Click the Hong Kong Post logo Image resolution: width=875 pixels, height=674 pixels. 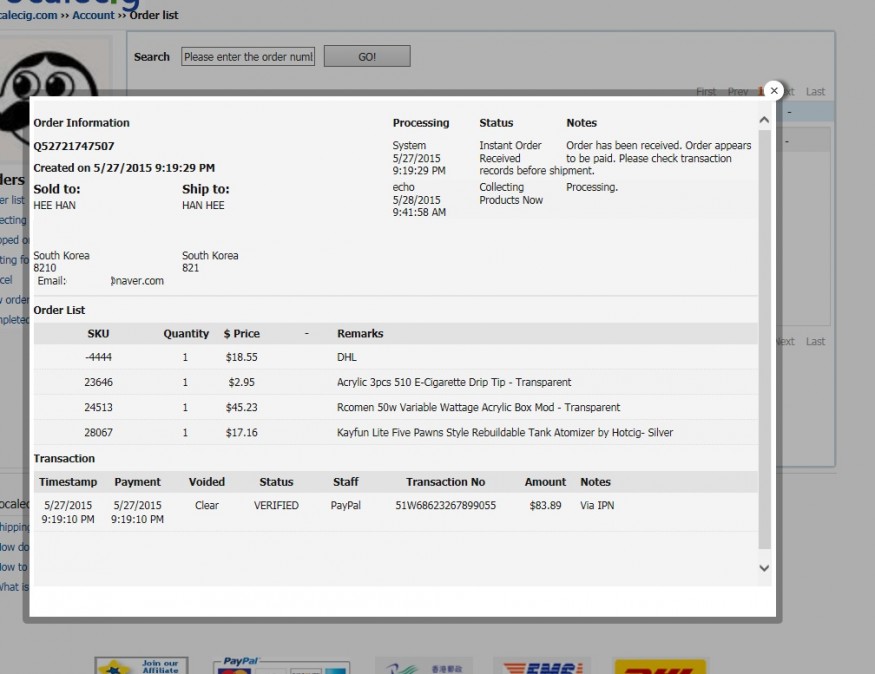[x=424, y=666]
